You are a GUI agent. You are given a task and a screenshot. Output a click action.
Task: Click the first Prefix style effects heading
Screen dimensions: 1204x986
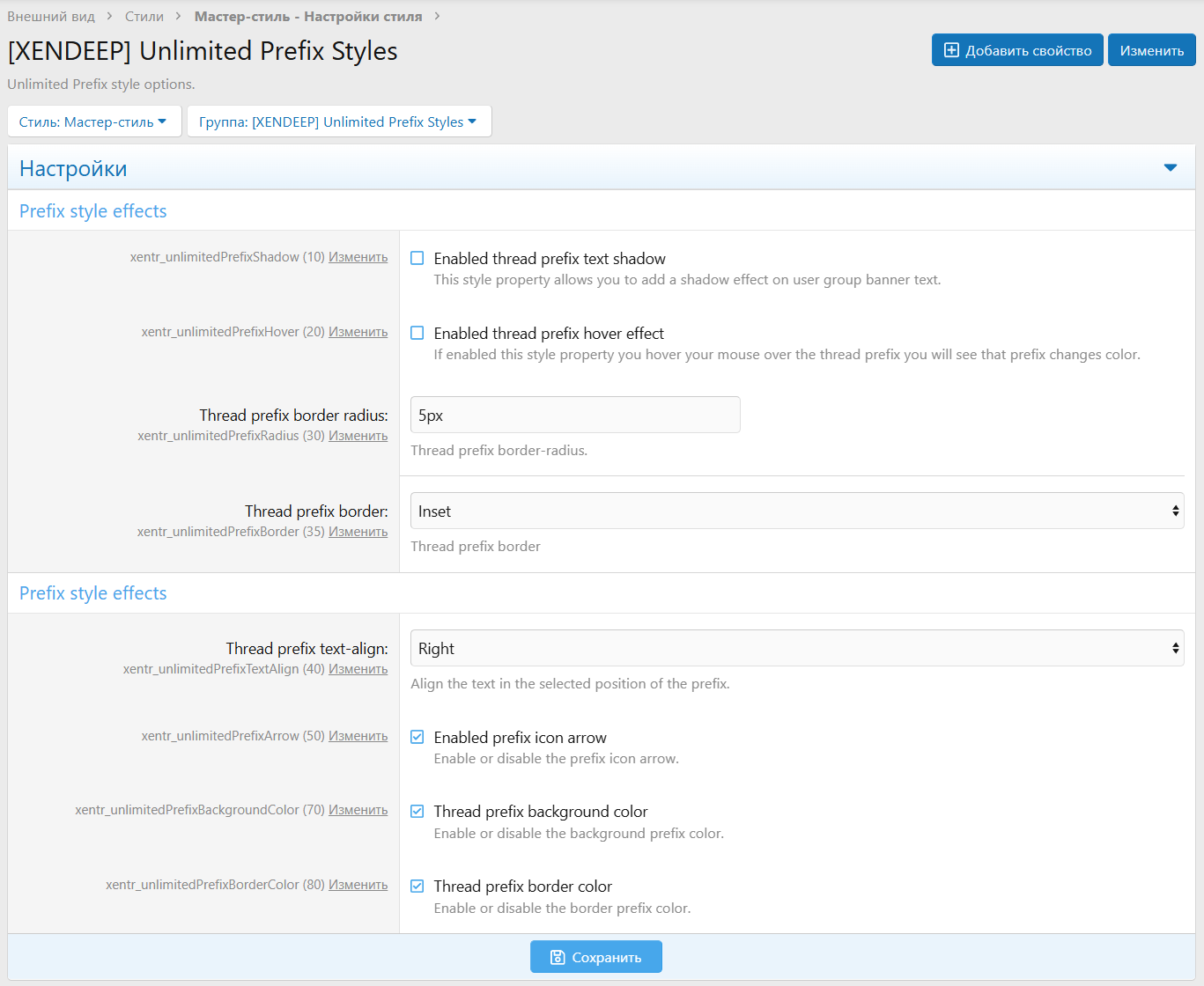(93, 211)
